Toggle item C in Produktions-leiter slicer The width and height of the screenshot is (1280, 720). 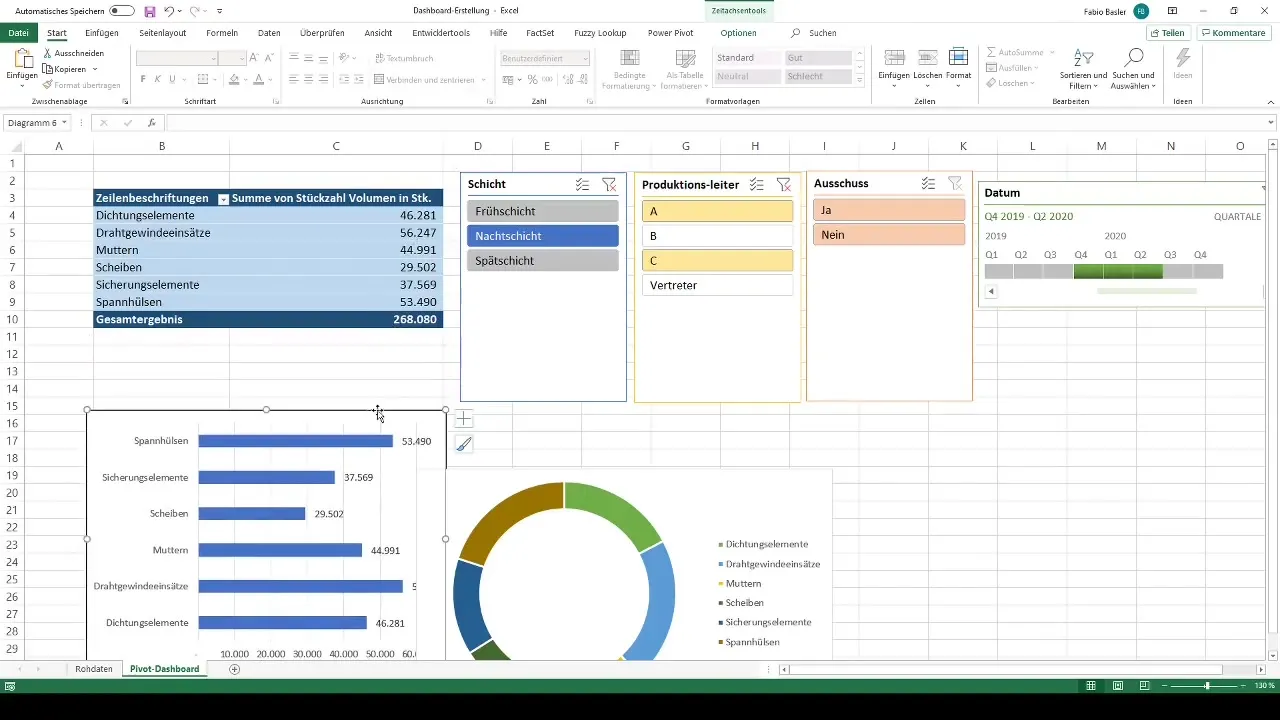718,260
